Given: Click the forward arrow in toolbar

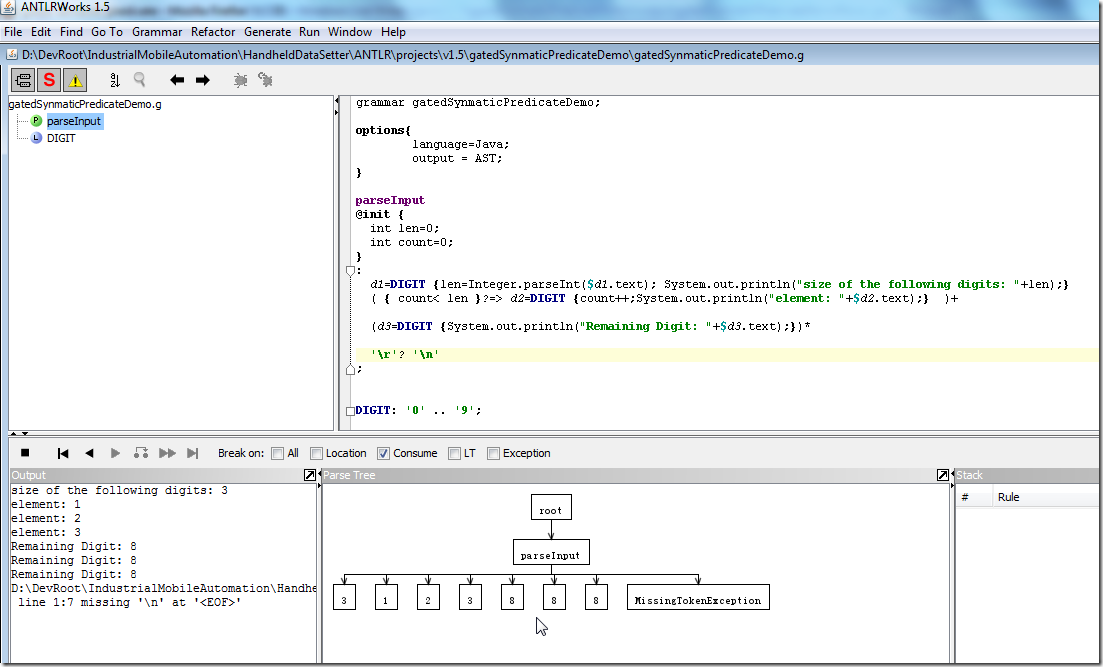Looking at the screenshot, I should 203,80.
